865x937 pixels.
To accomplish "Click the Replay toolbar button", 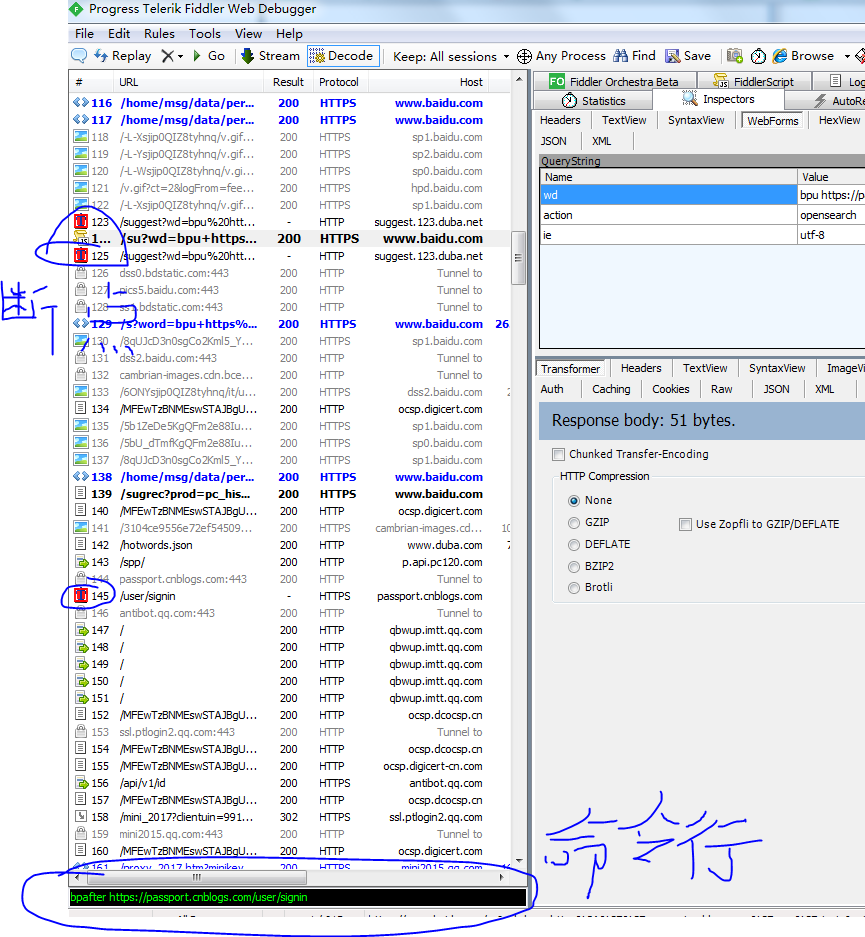I will (122, 56).
